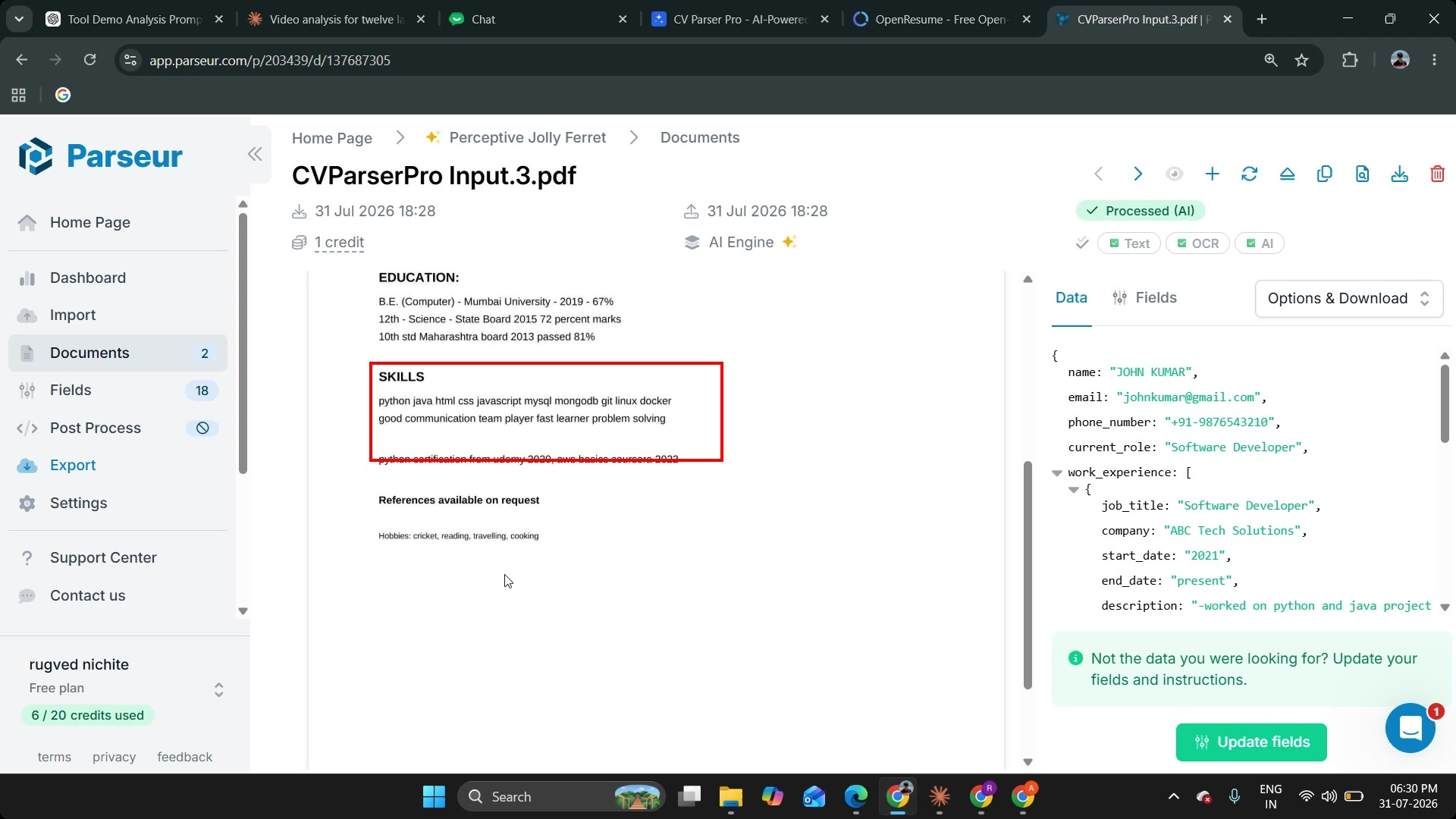Toggle the Text view checkbox
1456x819 pixels.
coord(1128,243)
